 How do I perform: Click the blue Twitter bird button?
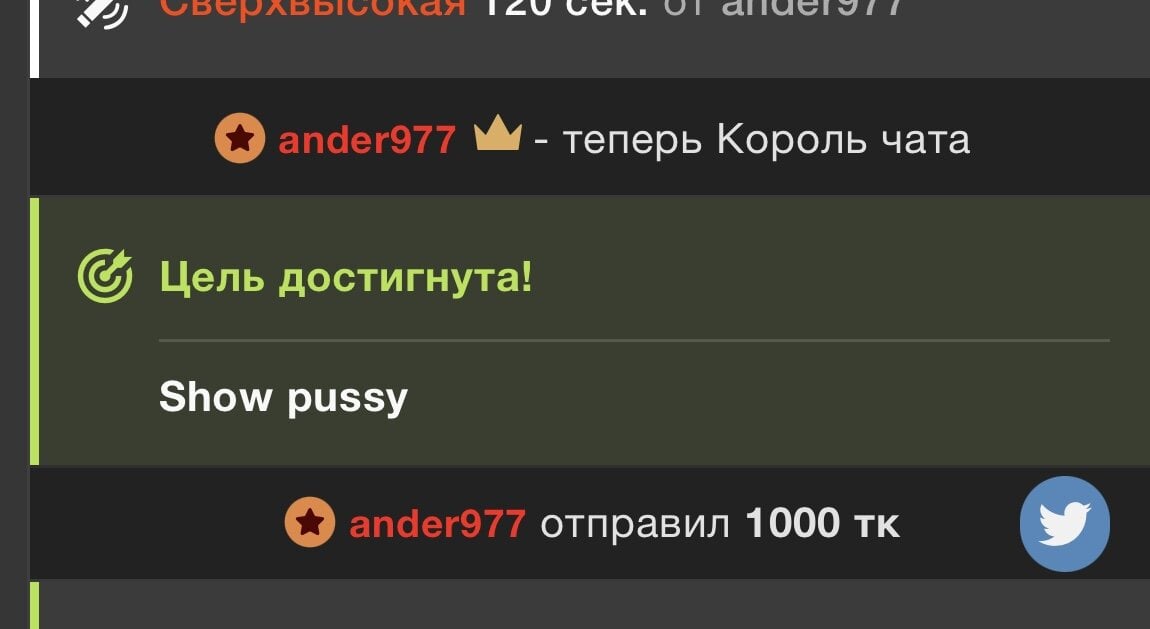click(1064, 523)
